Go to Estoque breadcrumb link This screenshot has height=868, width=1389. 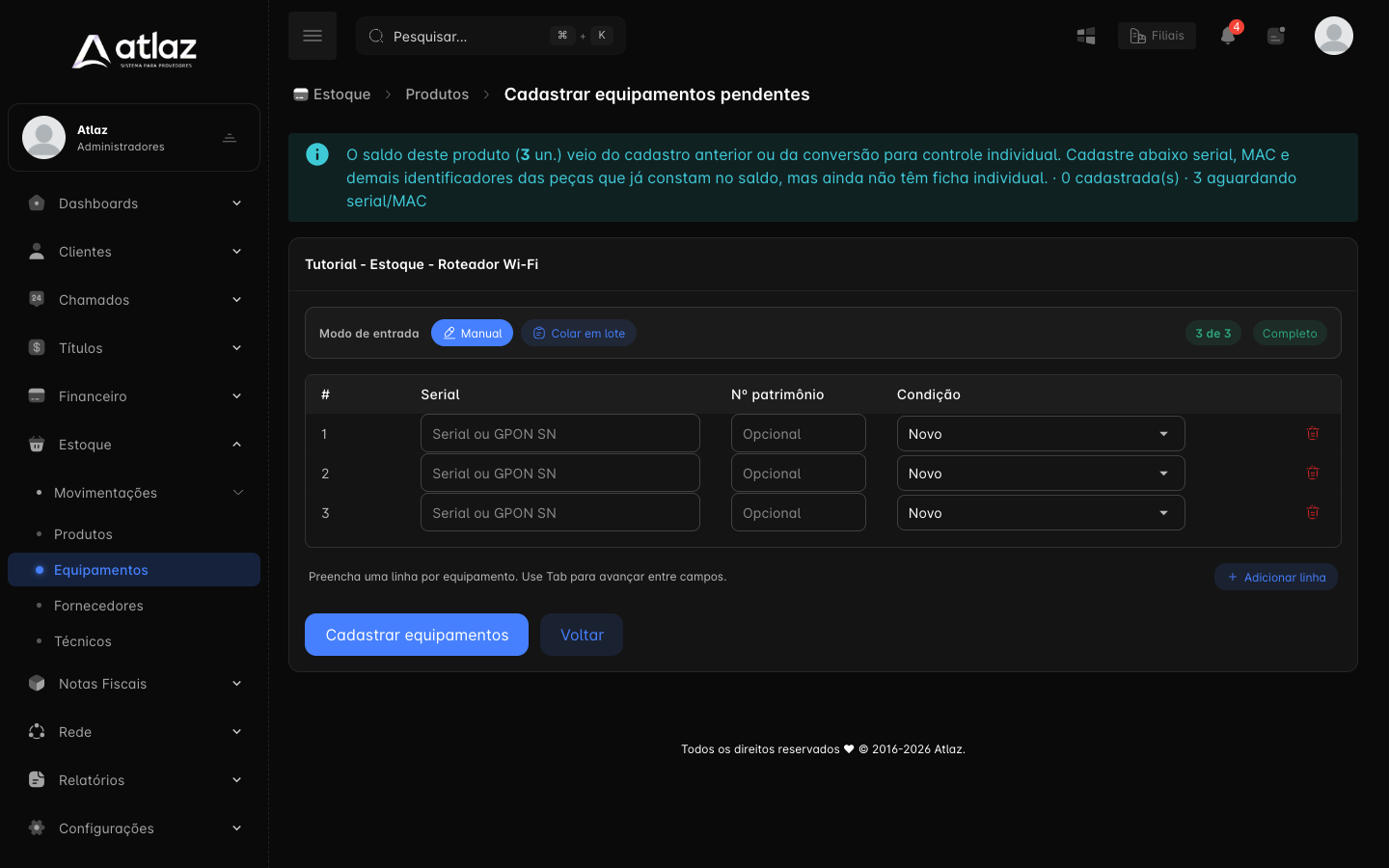click(332, 95)
